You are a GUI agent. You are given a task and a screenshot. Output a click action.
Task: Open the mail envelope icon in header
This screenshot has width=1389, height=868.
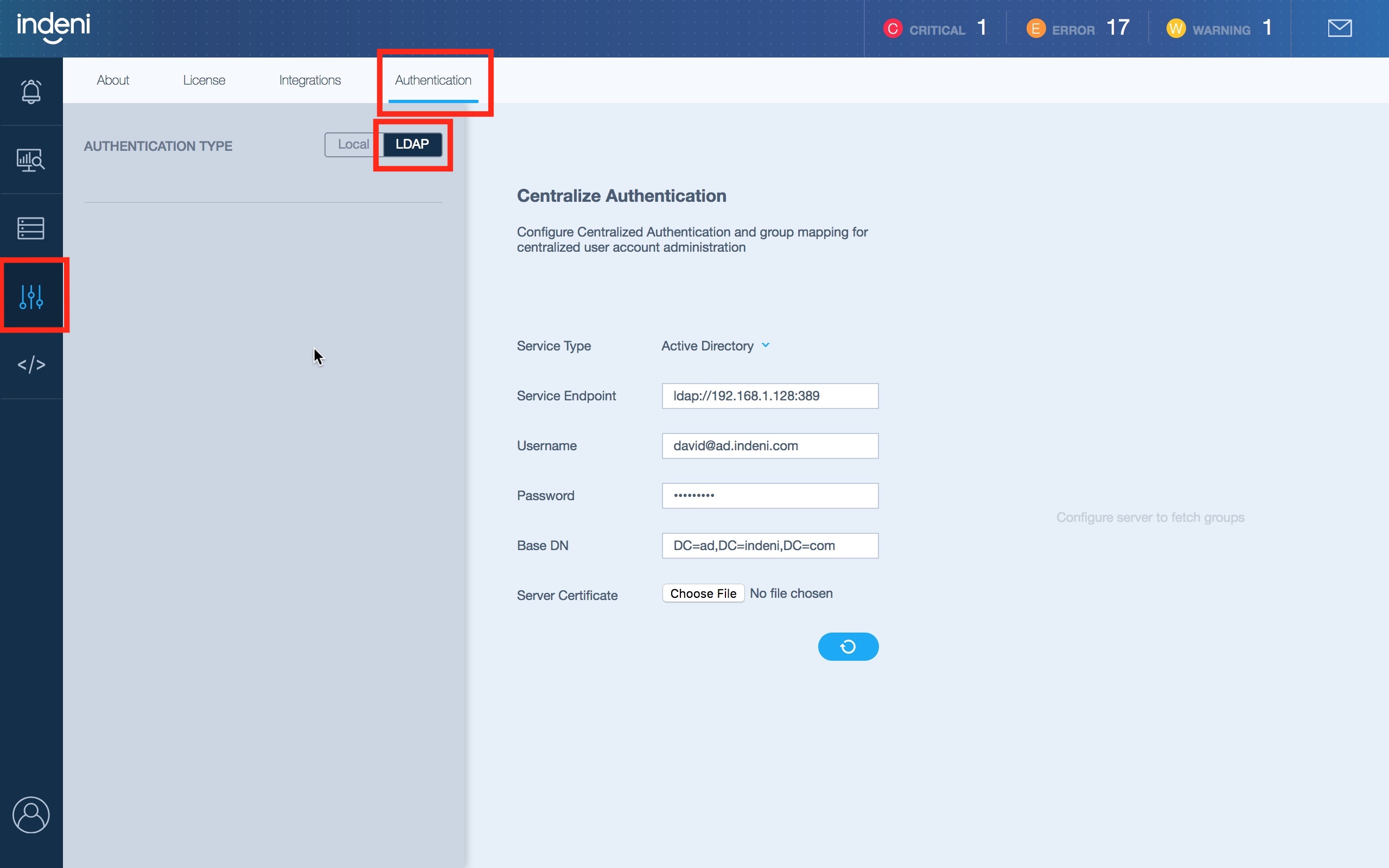1339,28
